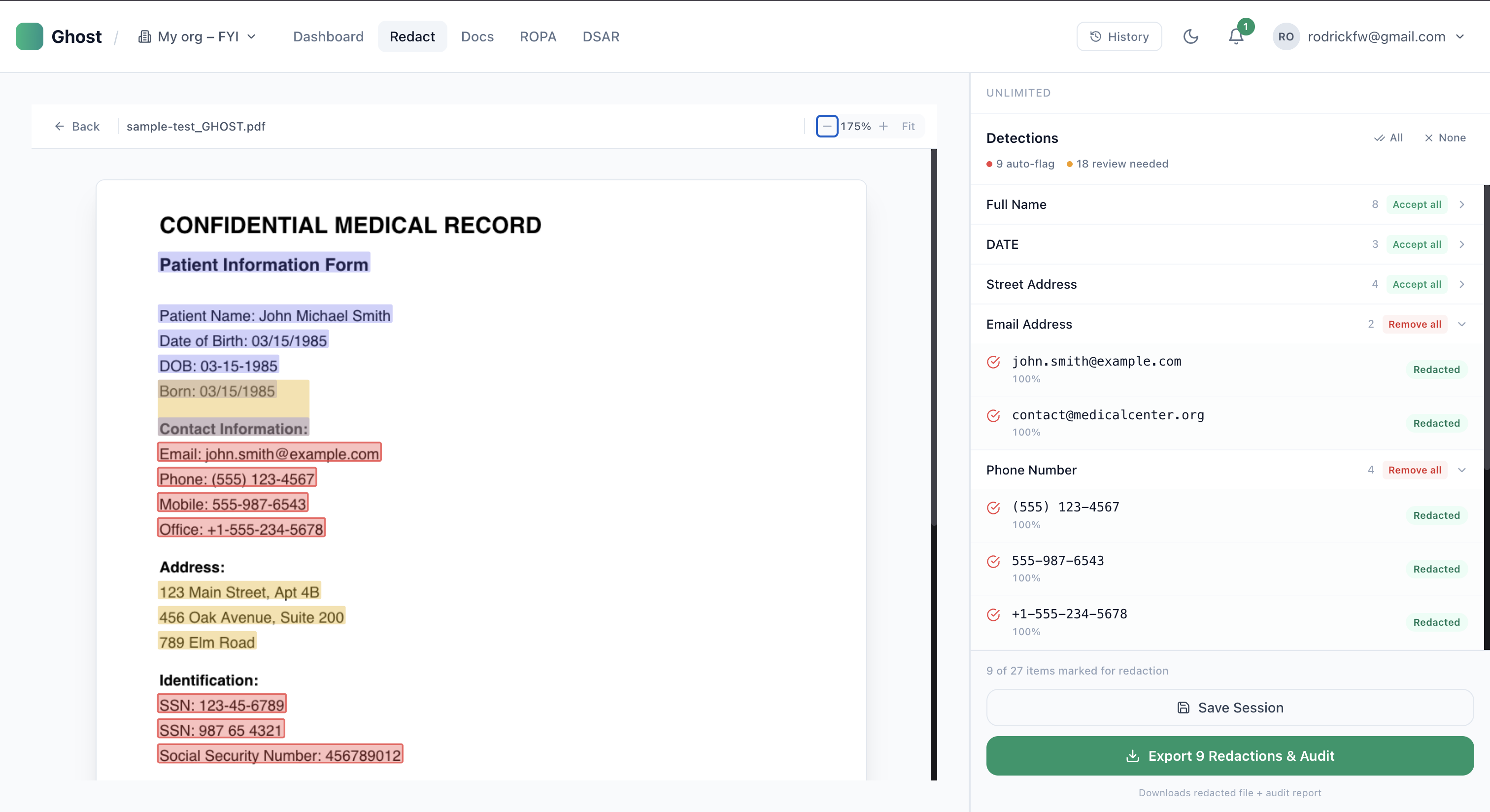The height and width of the screenshot is (812, 1490).
Task: Toggle redaction check for john.smith@example.com
Action: [x=993, y=362]
